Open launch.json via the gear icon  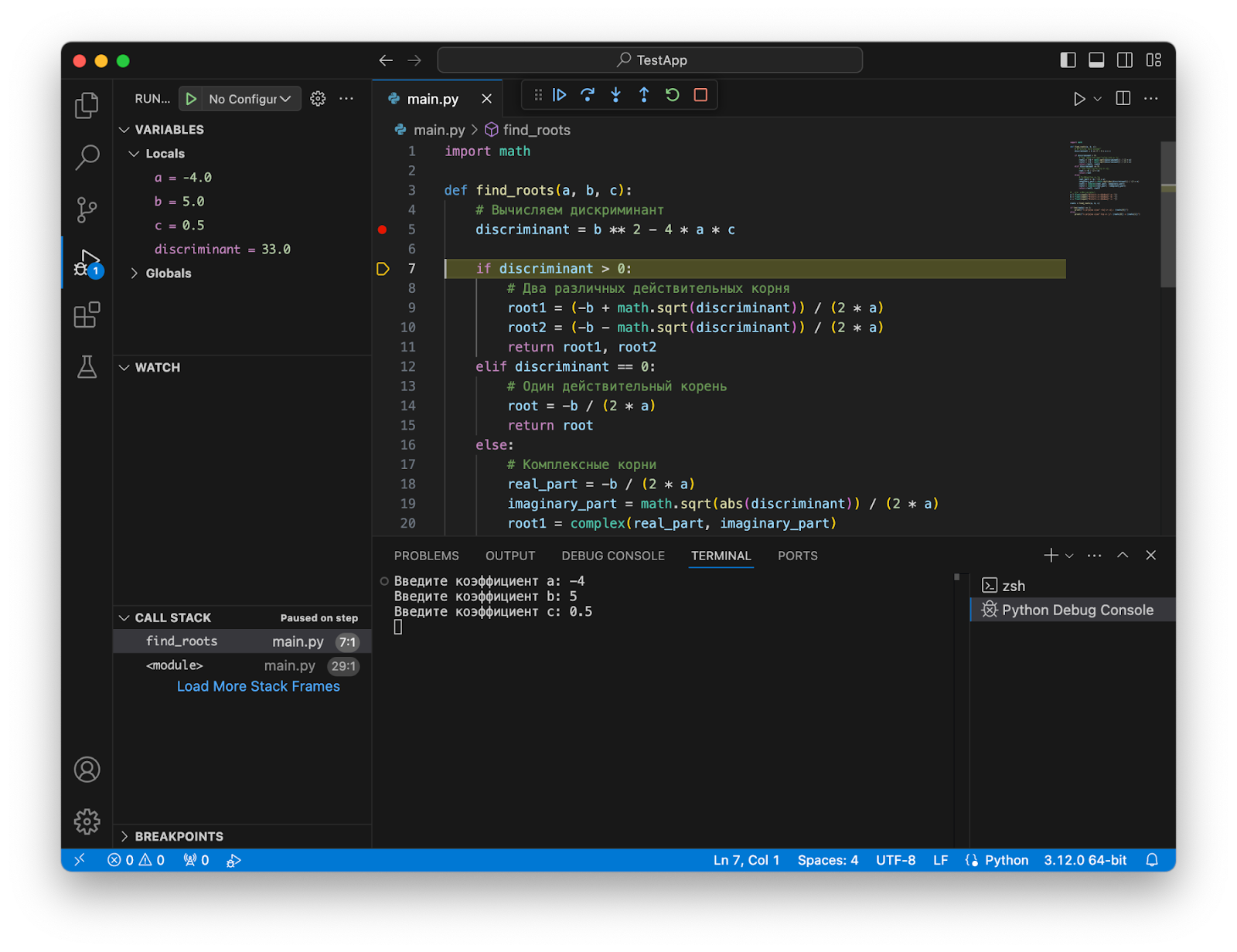click(x=318, y=99)
